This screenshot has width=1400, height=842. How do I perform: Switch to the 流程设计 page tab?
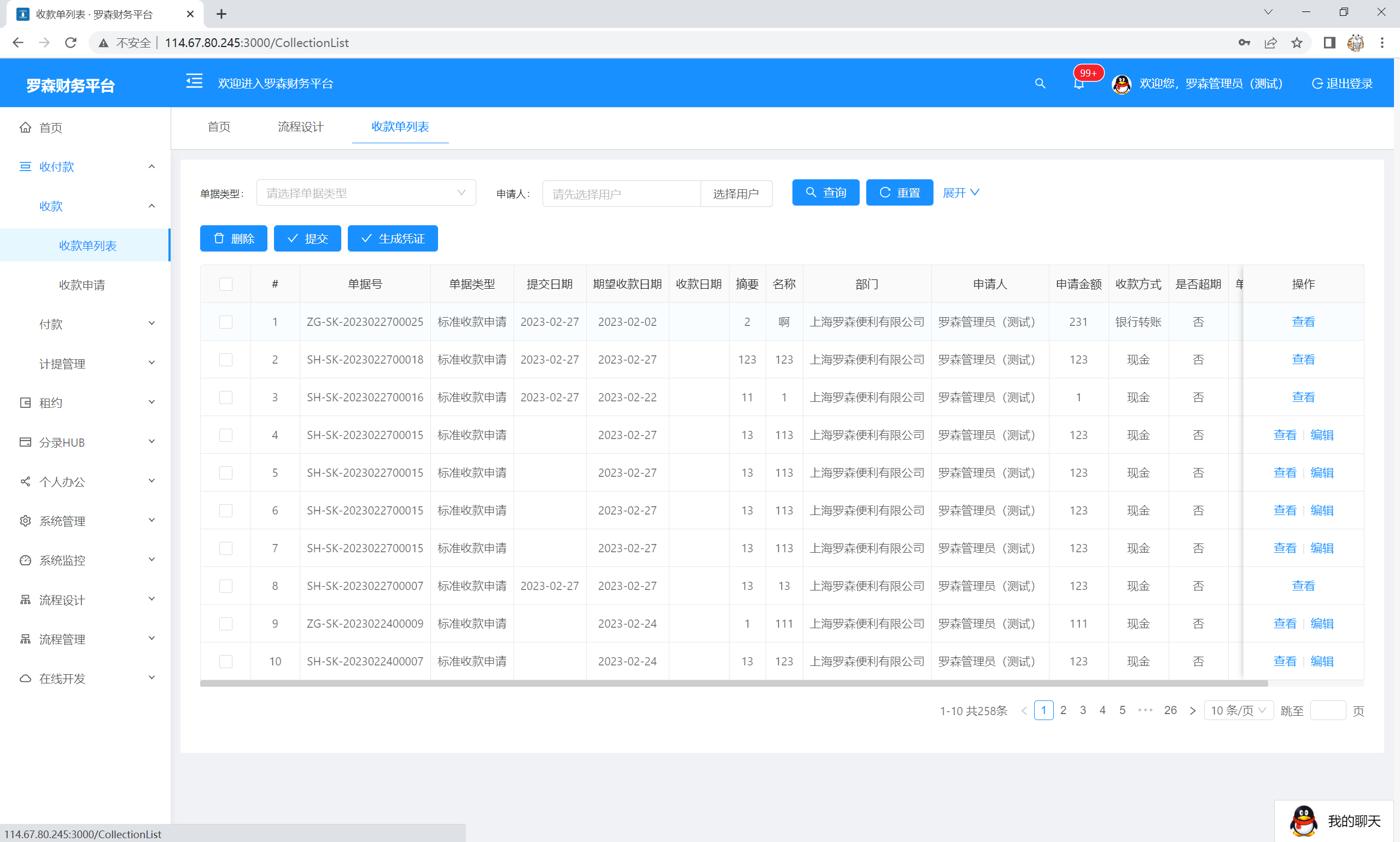click(301, 126)
